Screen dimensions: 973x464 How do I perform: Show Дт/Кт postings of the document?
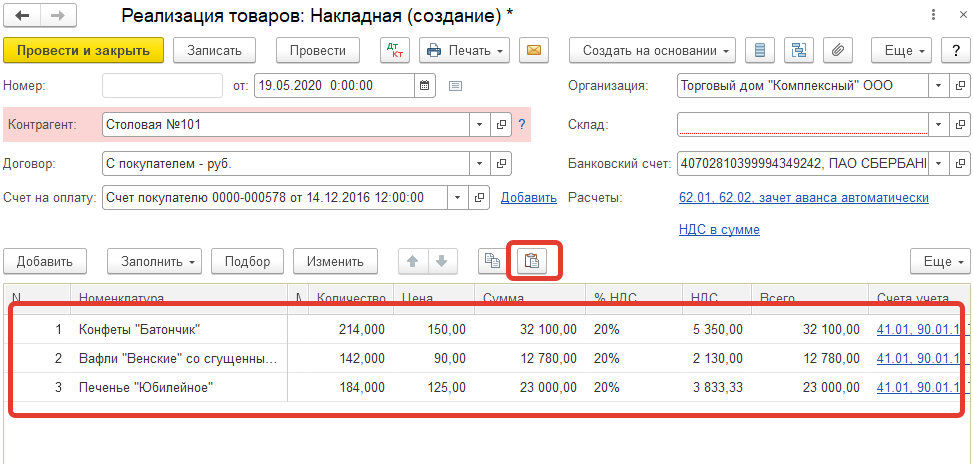tap(395, 51)
